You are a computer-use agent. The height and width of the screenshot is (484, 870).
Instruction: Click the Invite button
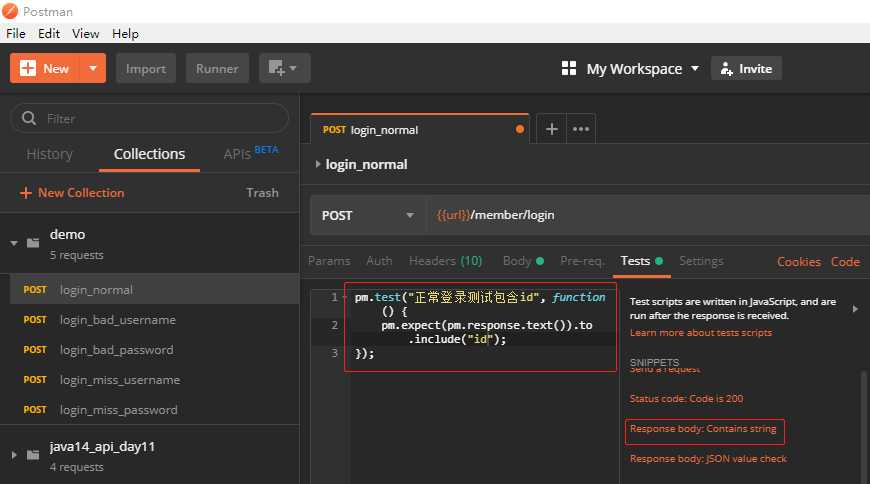coord(746,68)
